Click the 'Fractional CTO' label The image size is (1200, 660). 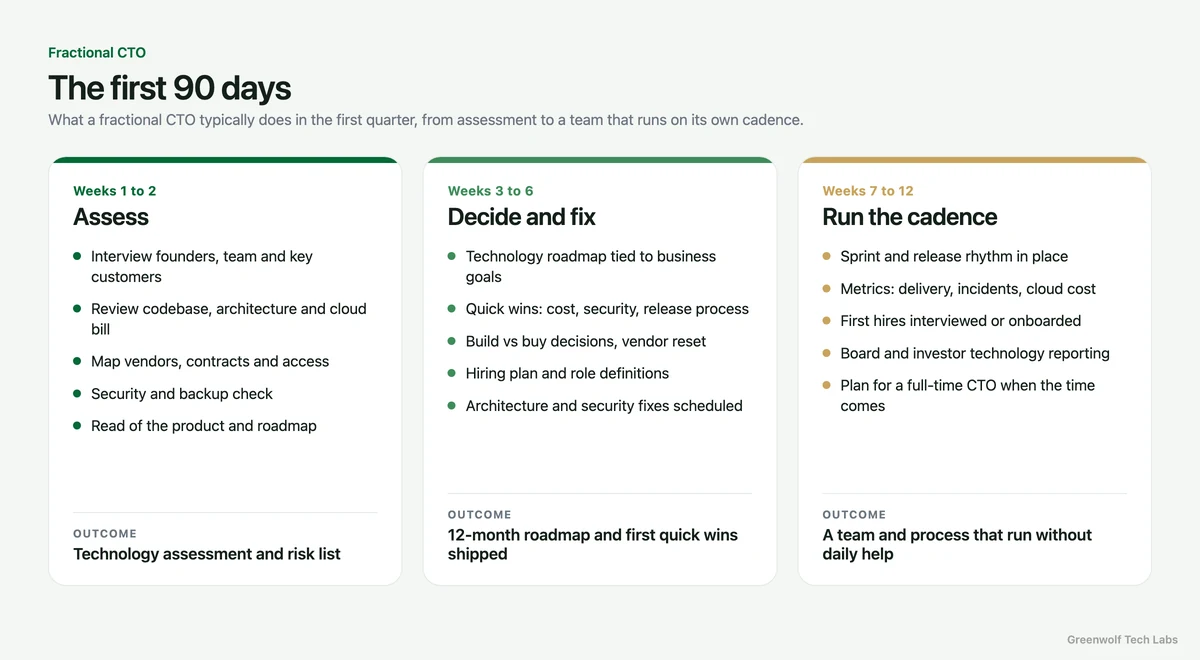pyautogui.click(x=97, y=52)
